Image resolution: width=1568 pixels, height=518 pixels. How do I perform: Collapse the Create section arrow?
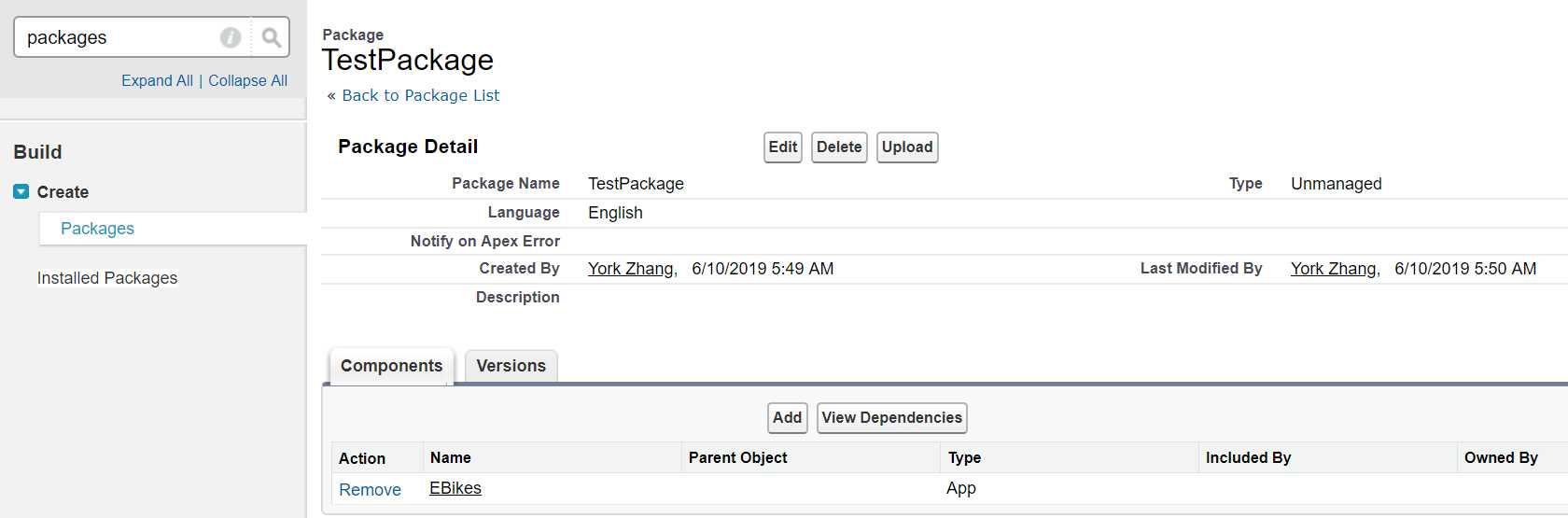(21, 191)
